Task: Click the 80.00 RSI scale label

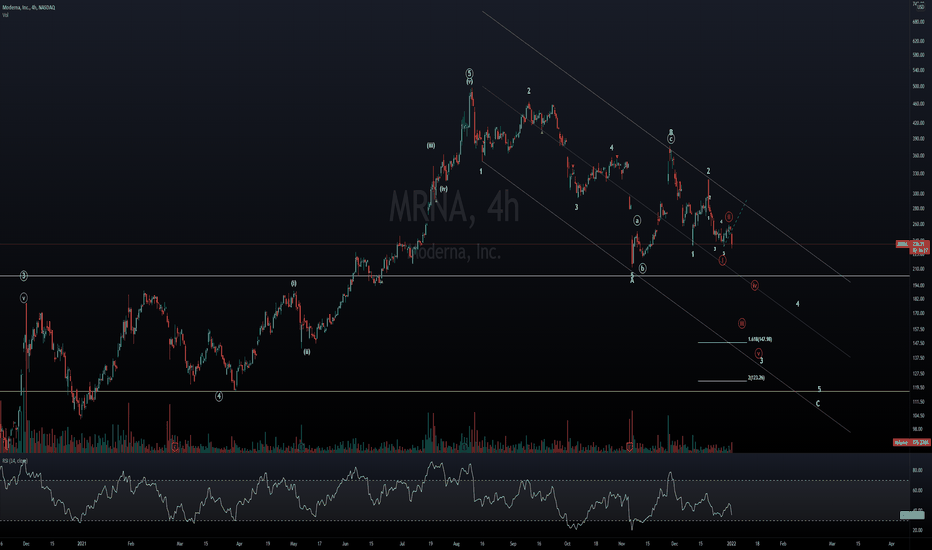Action: pos(918,470)
